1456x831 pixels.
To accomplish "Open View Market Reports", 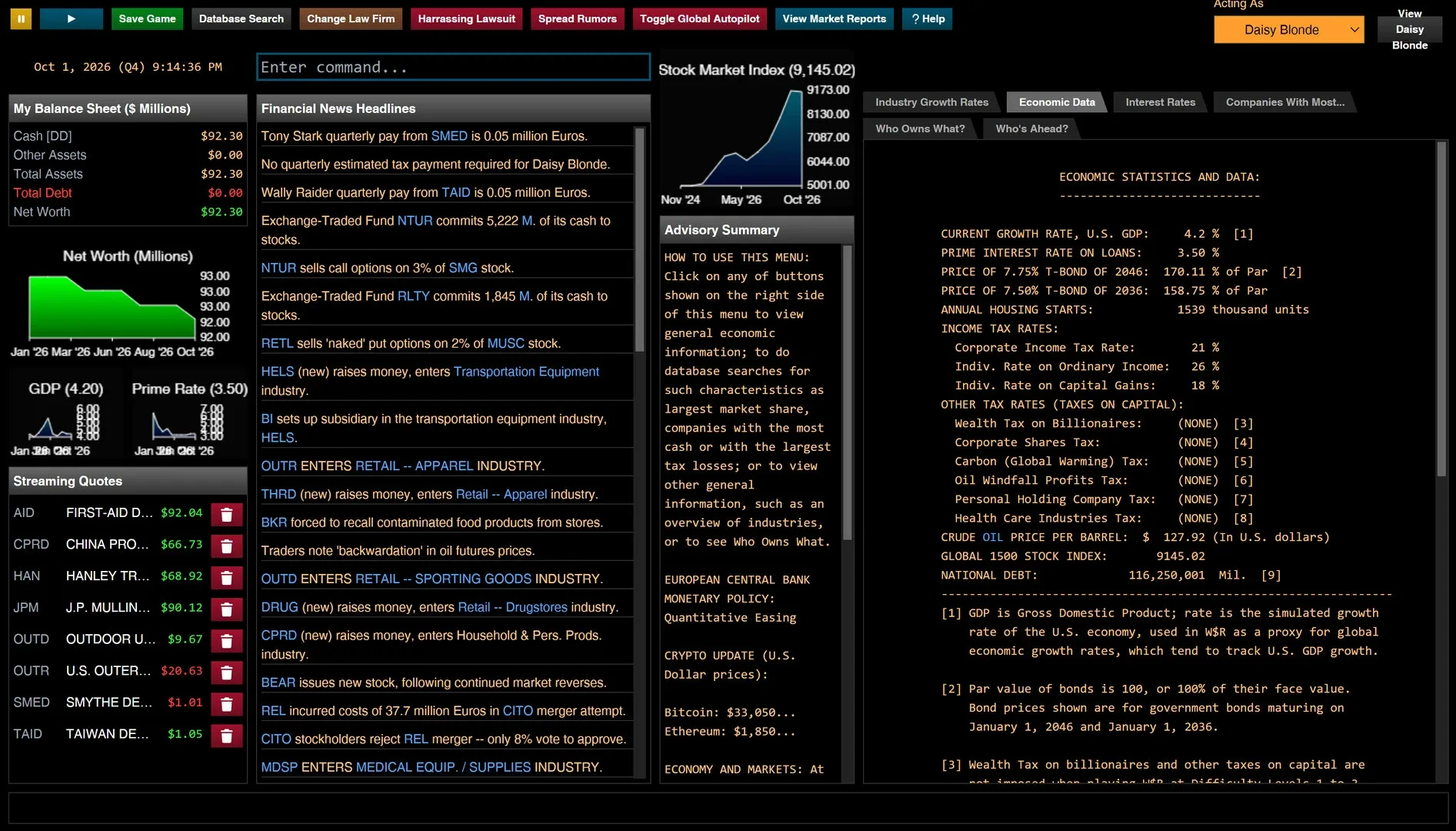I will pyautogui.click(x=835, y=18).
